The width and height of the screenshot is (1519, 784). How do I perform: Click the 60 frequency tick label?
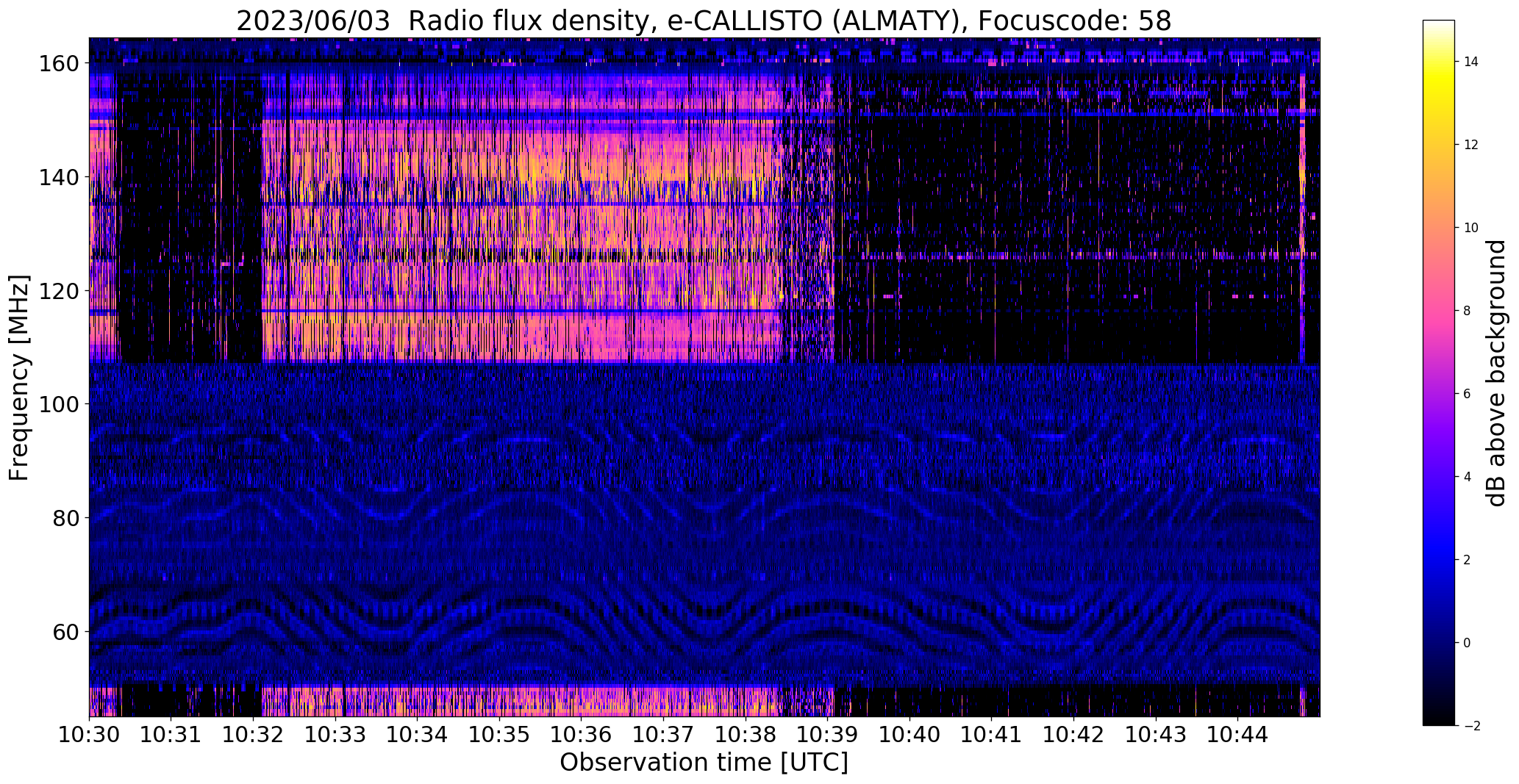[x=65, y=632]
